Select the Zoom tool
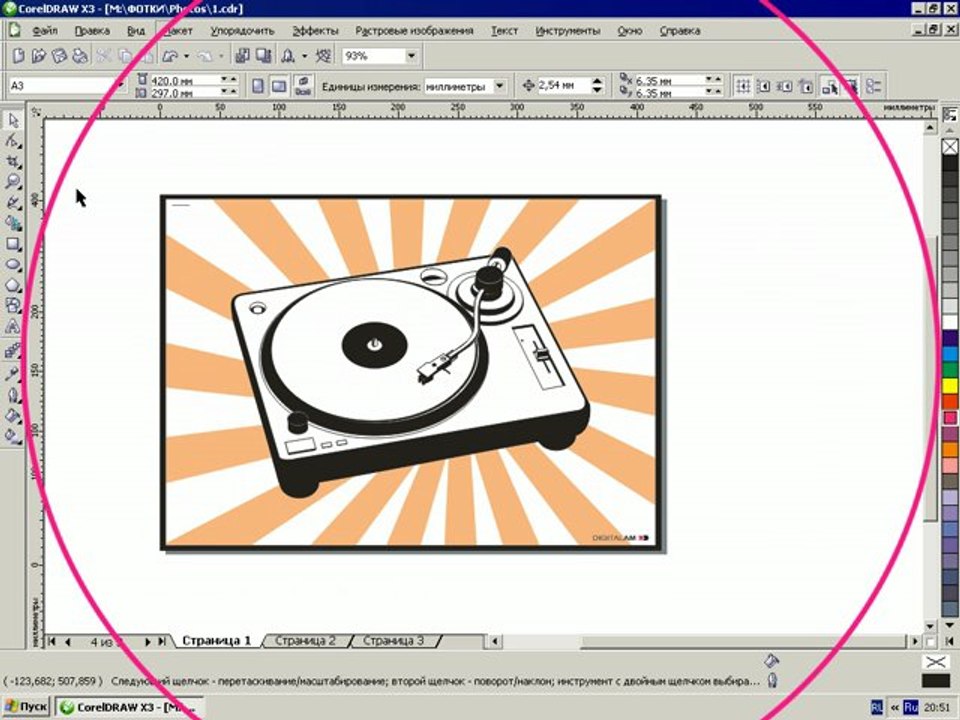960x720 pixels. point(13,182)
